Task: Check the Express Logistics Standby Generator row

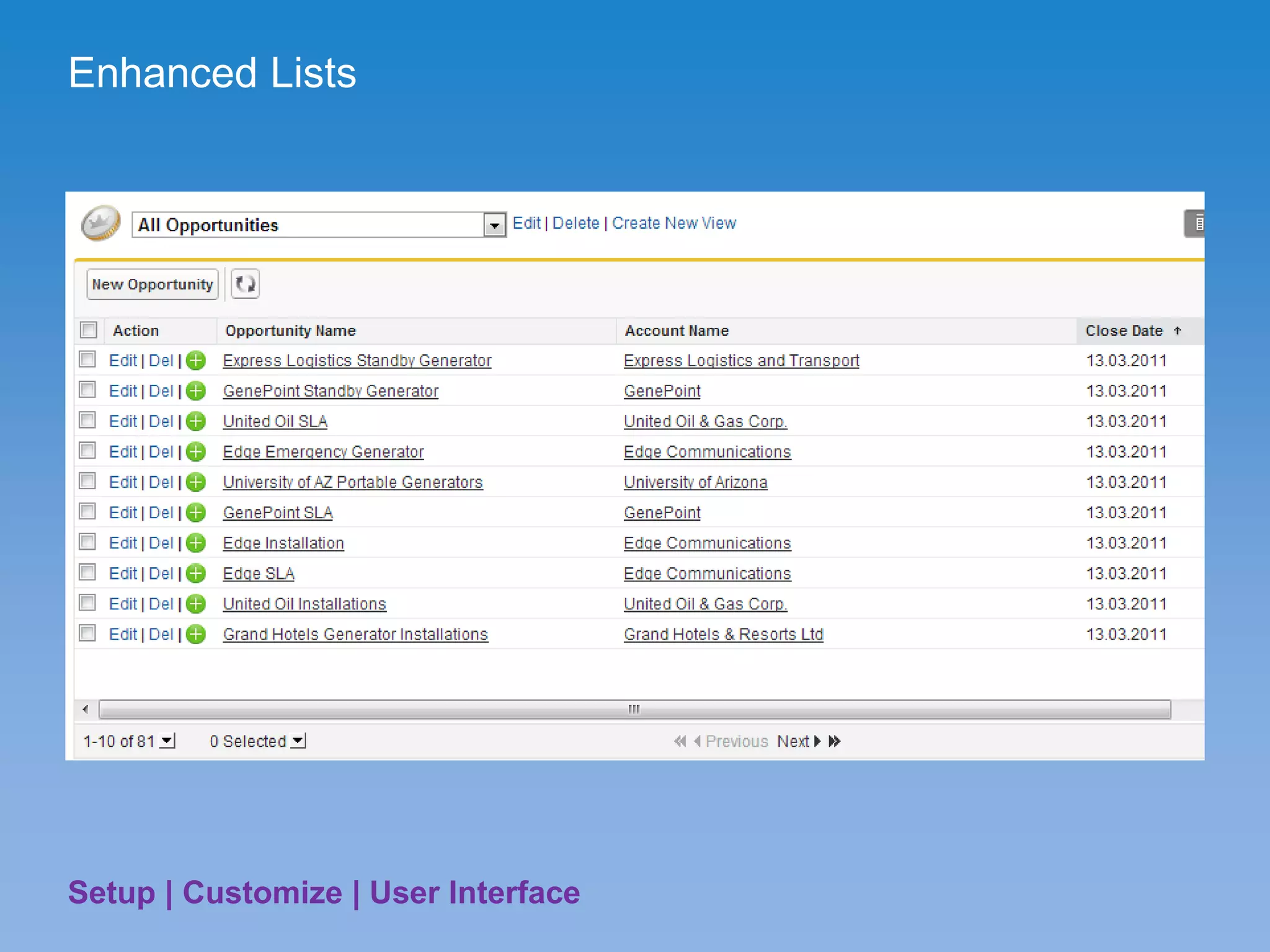Action: click(x=87, y=359)
